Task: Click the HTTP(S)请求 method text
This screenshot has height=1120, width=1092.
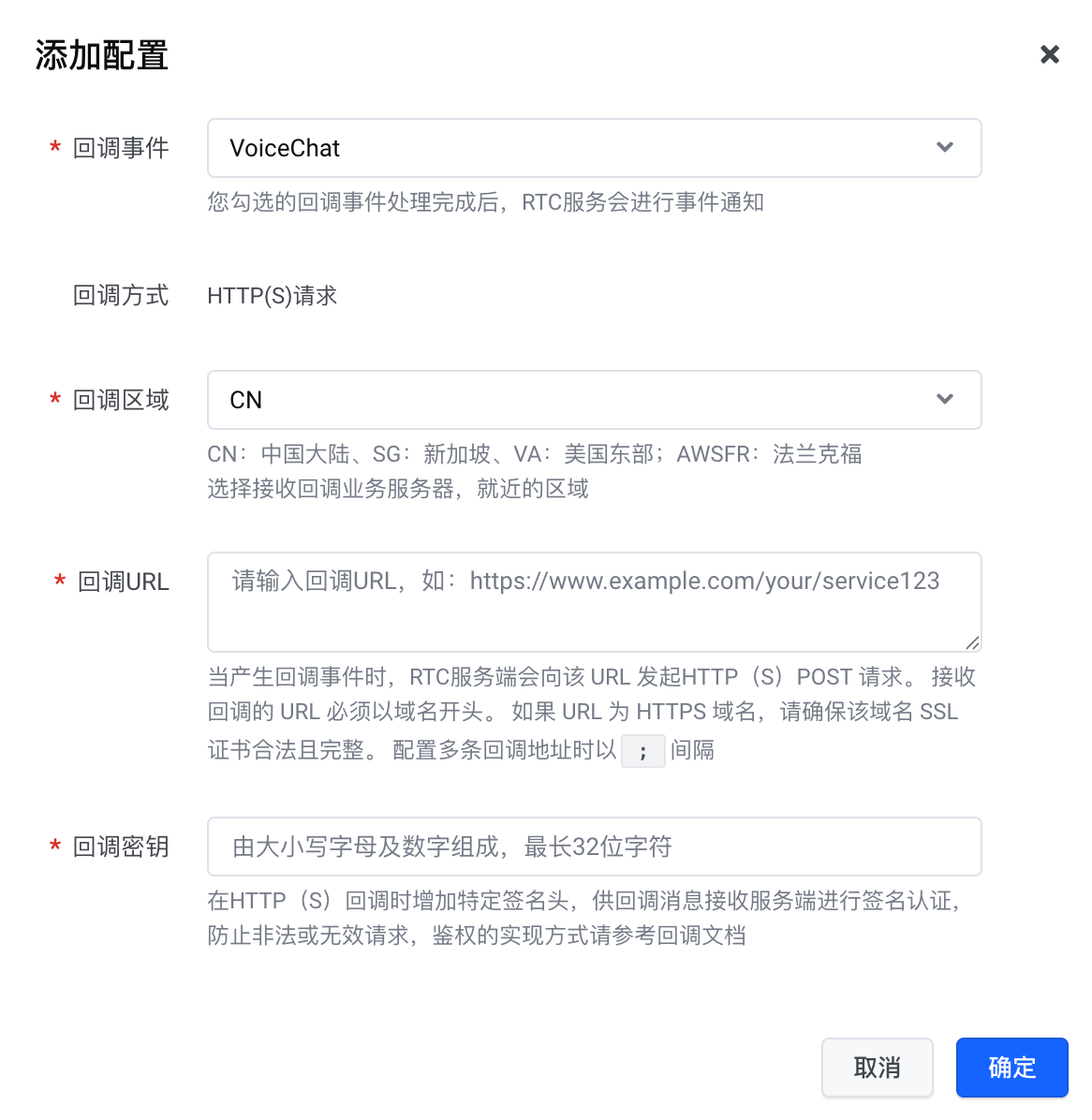Action: click(x=272, y=296)
